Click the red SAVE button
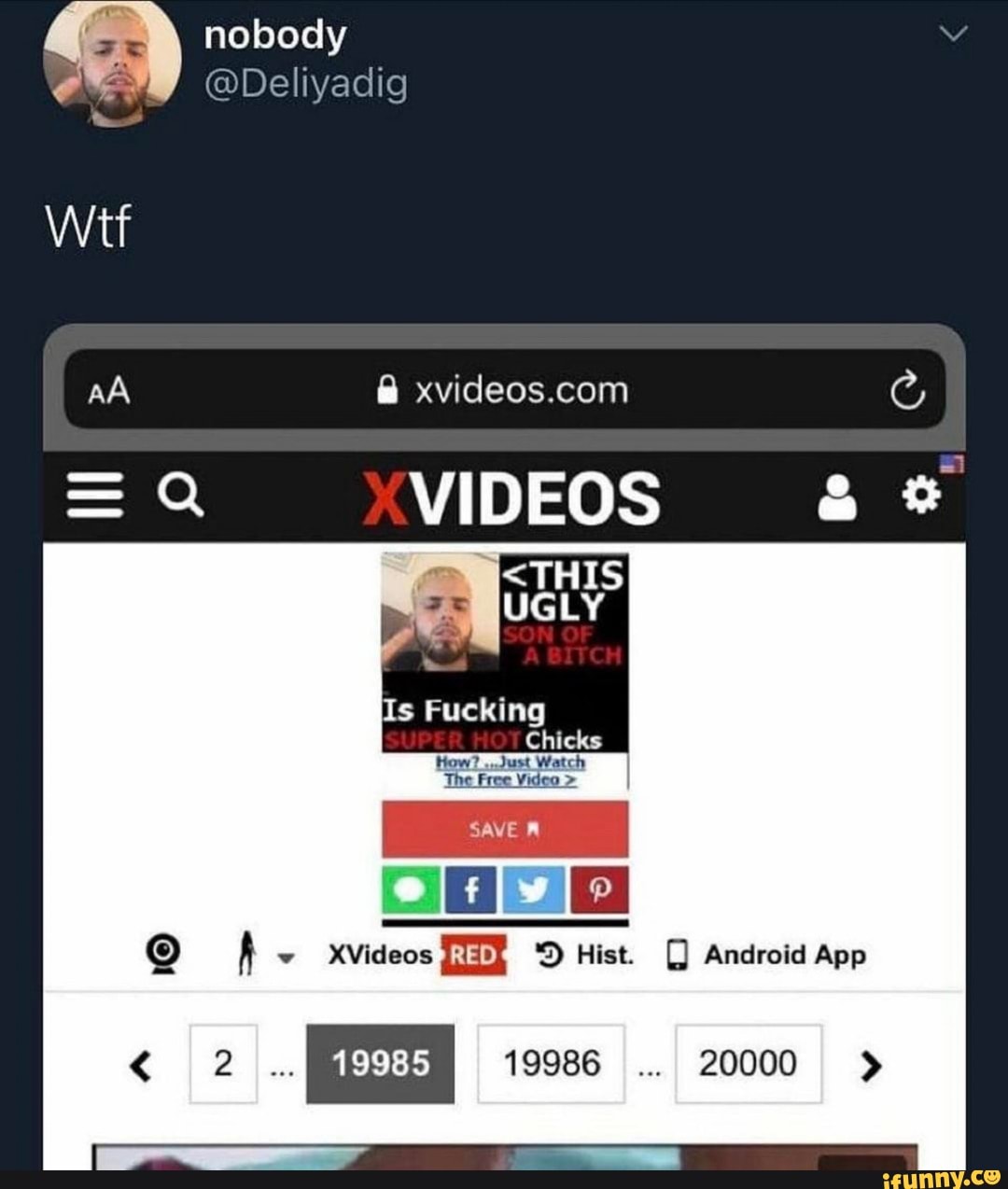 click(505, 829)
